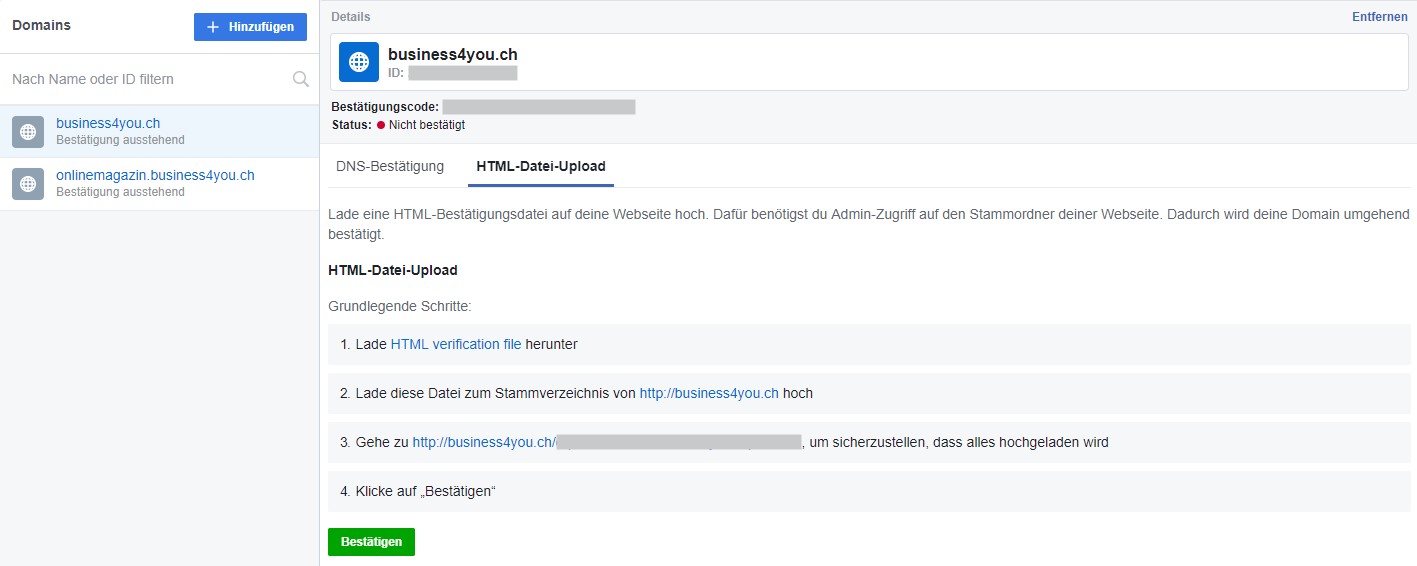This screenshot has height=566, width=1417.
Task: Click the 'Domains' panel heading
Action: coord(41,25)
